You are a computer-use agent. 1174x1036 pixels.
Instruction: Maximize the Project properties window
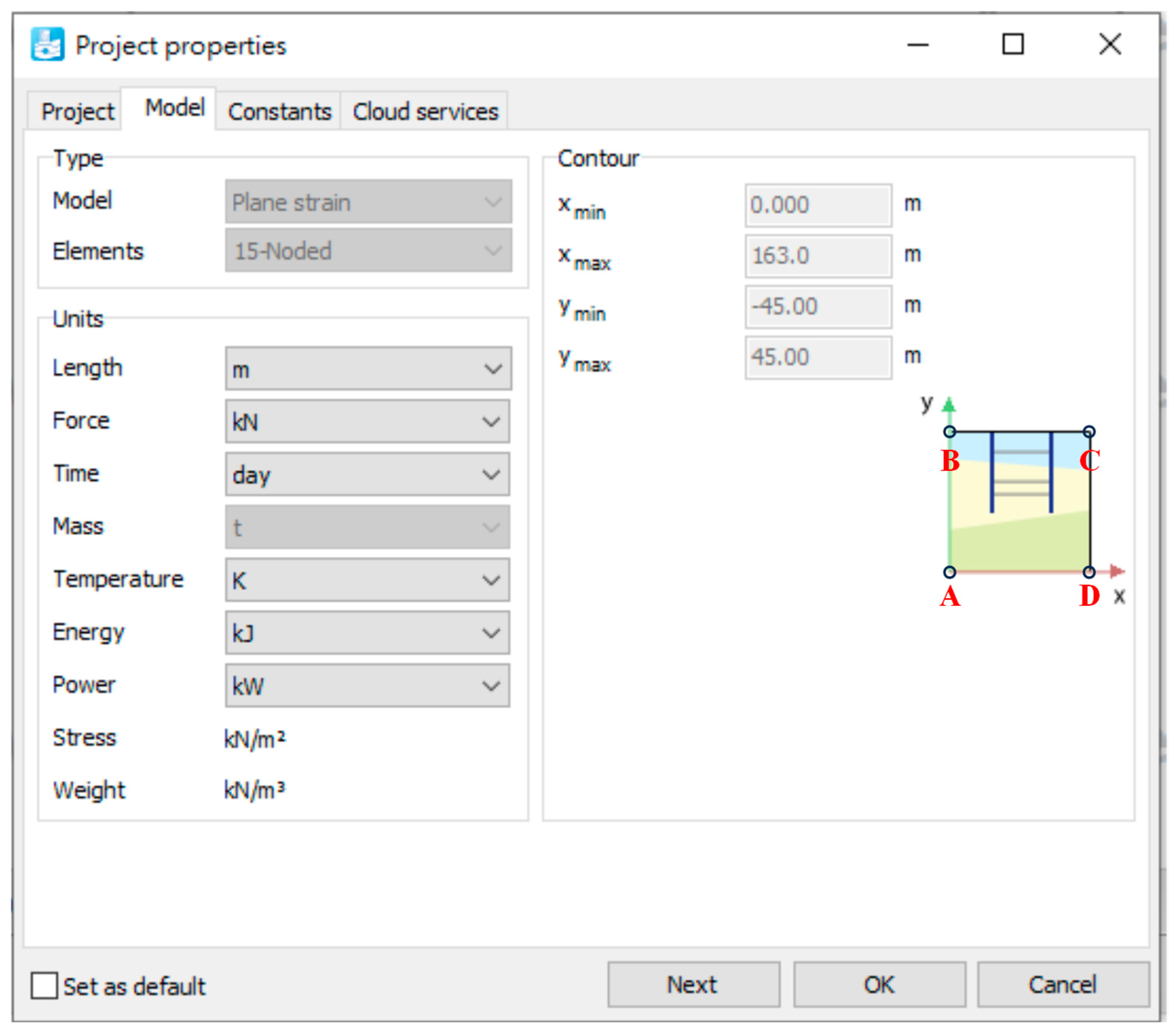click(1013, 44)
